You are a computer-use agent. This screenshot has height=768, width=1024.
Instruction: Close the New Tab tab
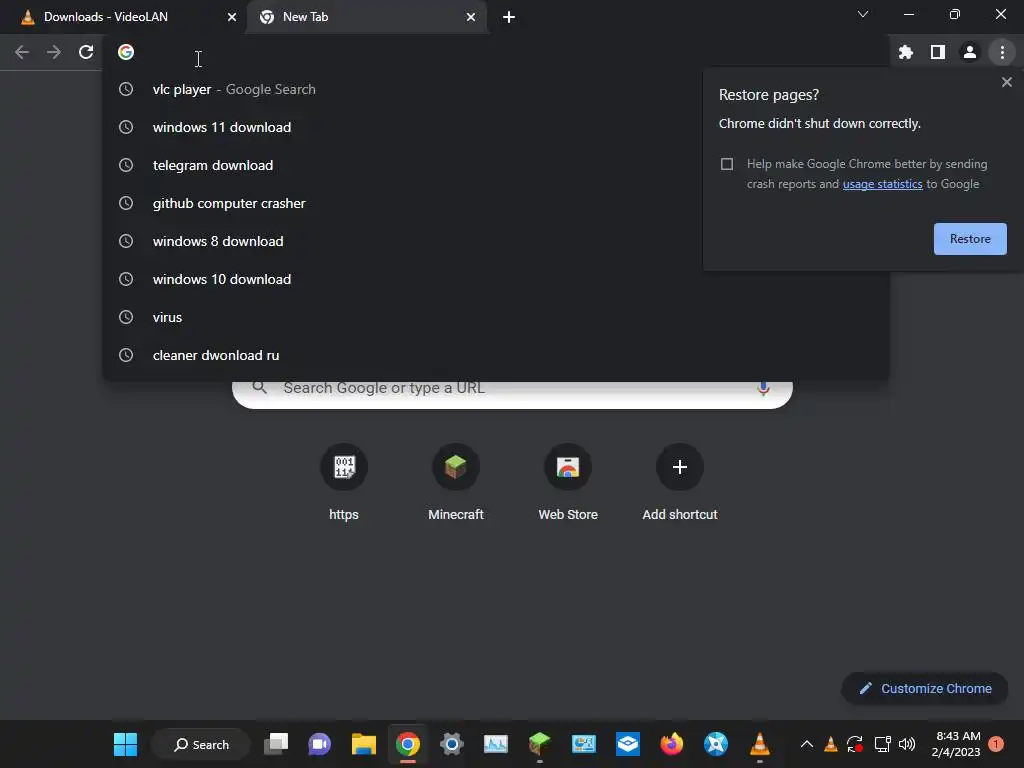[x=471, y=17]
